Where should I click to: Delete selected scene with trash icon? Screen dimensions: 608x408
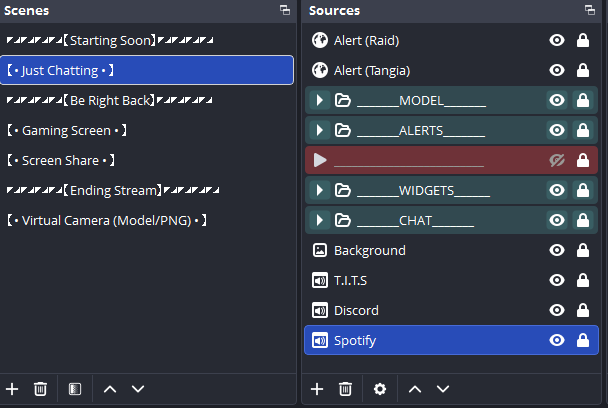pos(40,389)
